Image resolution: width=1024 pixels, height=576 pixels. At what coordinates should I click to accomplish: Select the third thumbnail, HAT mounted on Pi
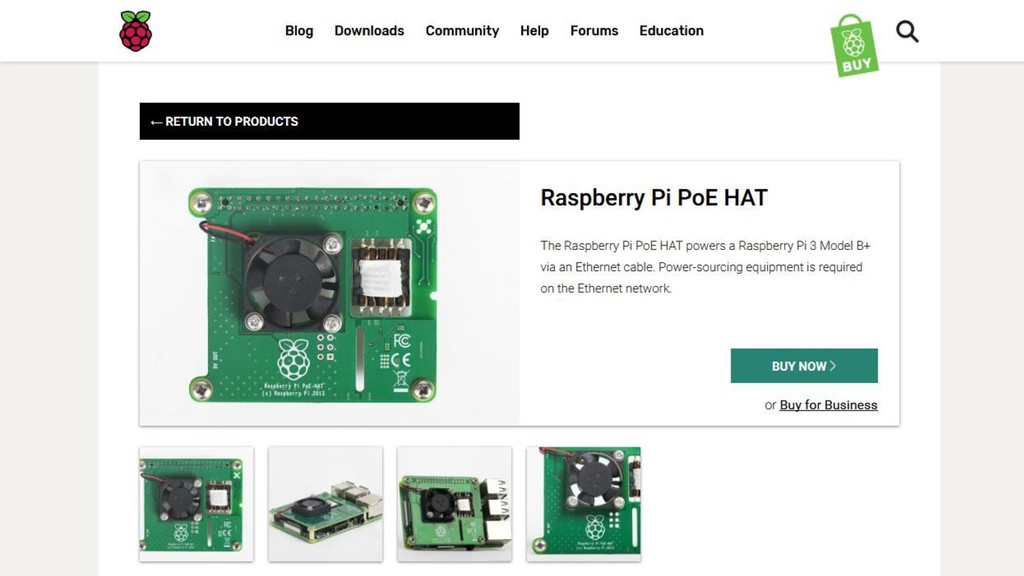coord(455,504)
